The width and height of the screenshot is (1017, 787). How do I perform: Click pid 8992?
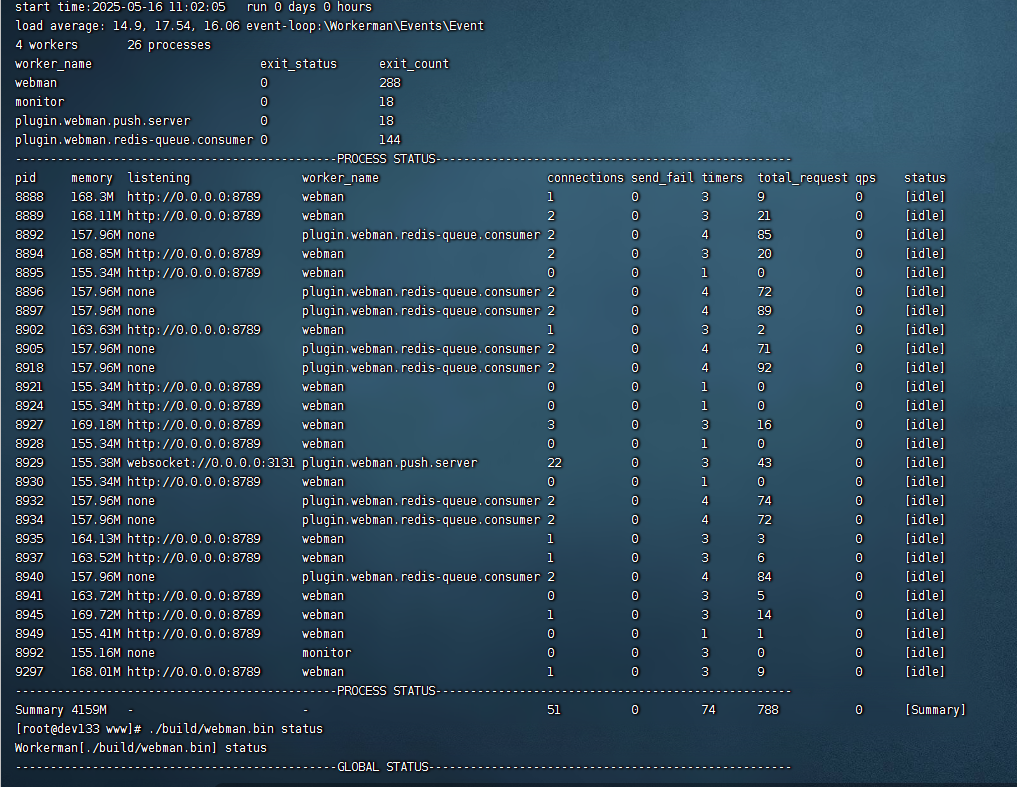coord(30,653)
